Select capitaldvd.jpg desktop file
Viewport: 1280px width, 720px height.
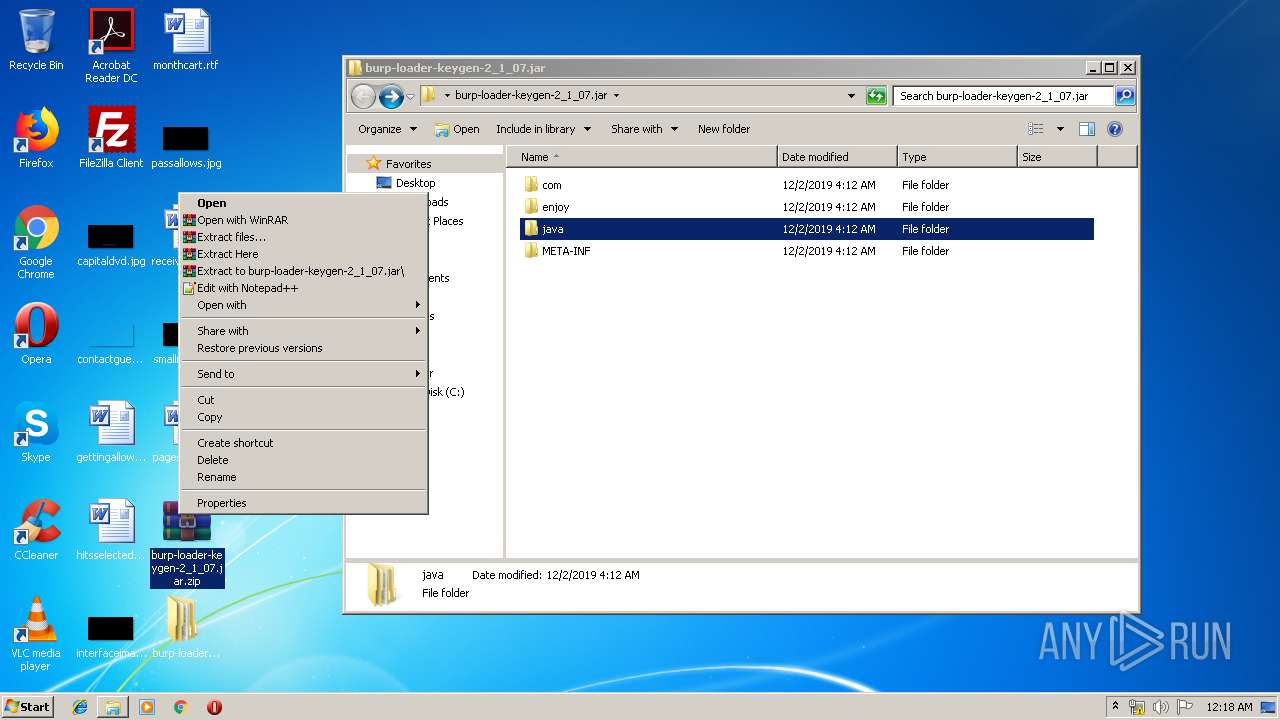[x=111, y=243]
